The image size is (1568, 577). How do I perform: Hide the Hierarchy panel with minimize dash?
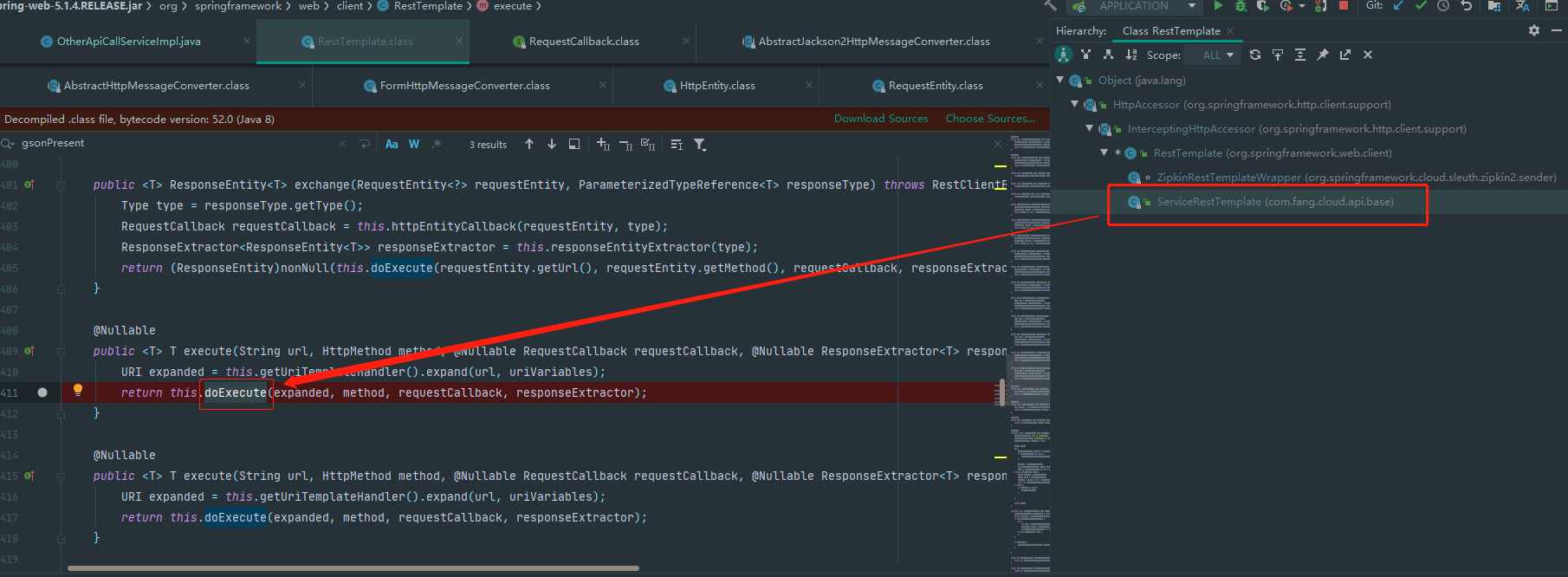tap(1557, 30)
